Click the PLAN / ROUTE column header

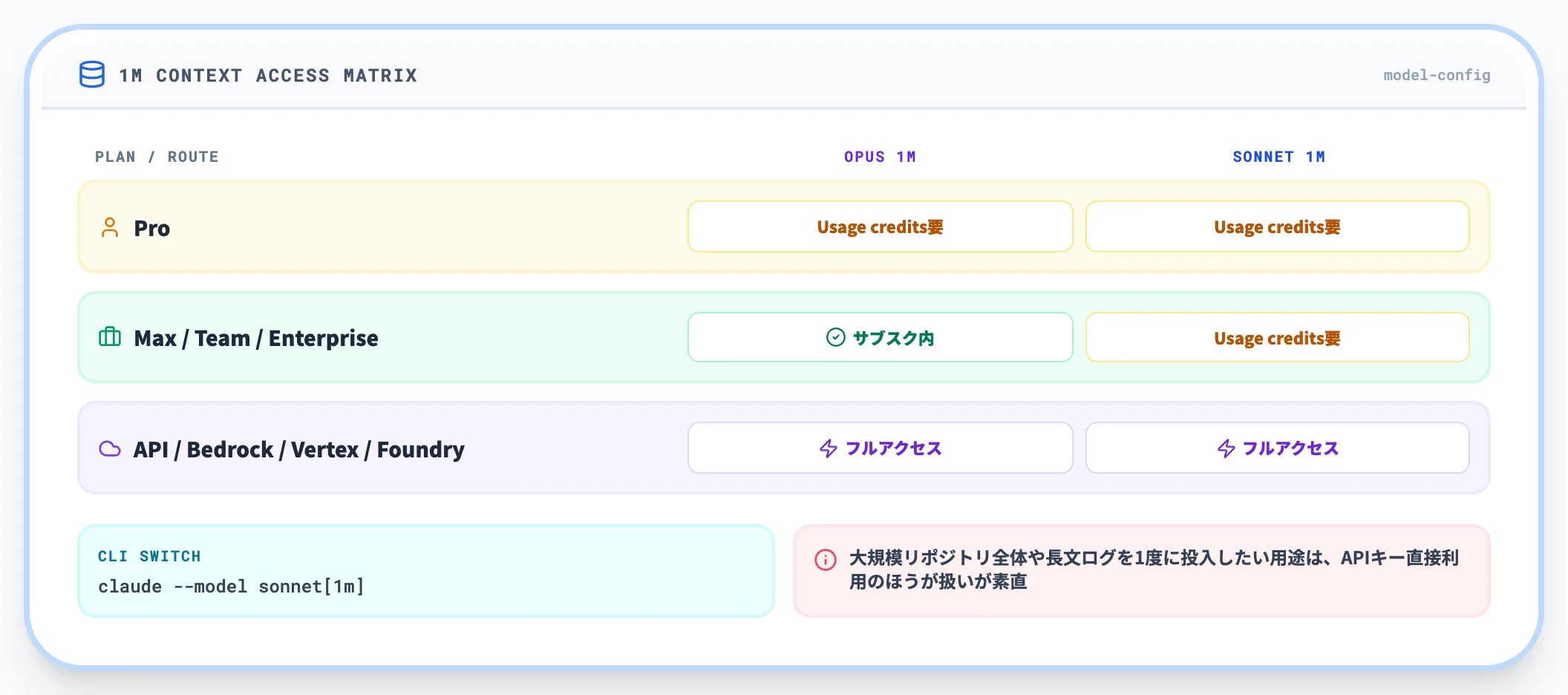click(157, 157)
